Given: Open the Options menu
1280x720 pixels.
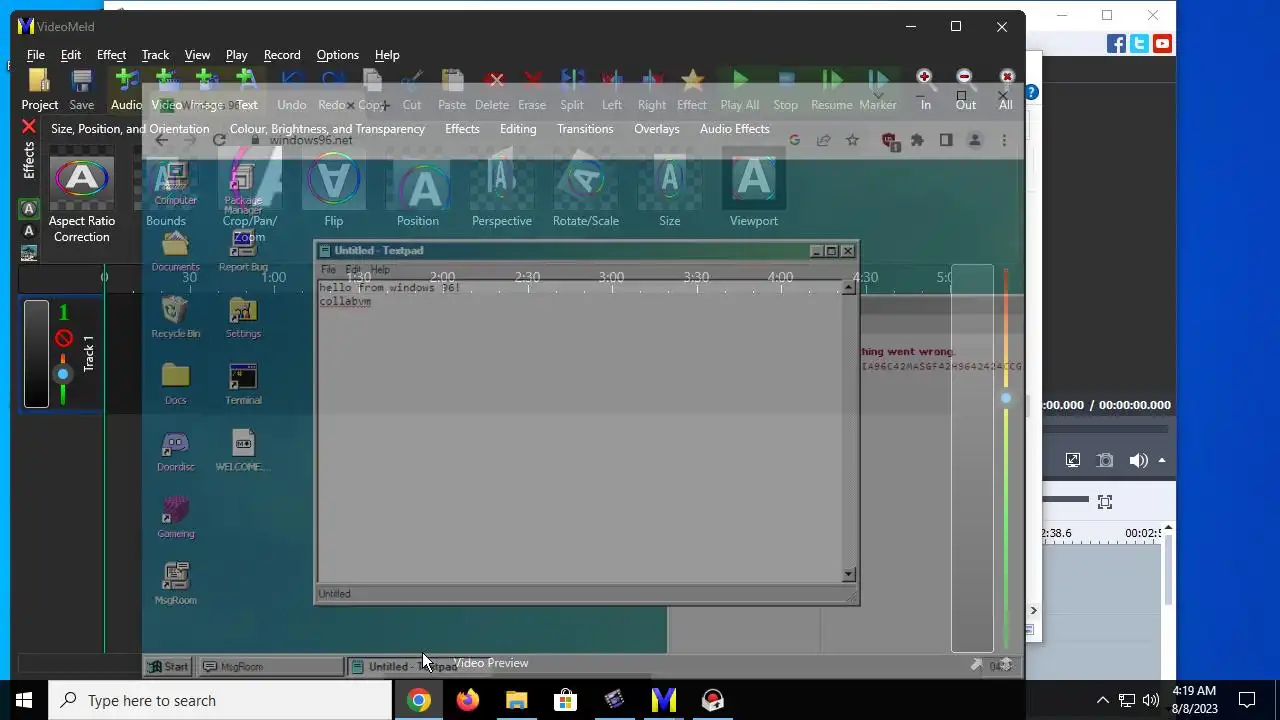Looking at the screenshot, I should click(338, 55).
